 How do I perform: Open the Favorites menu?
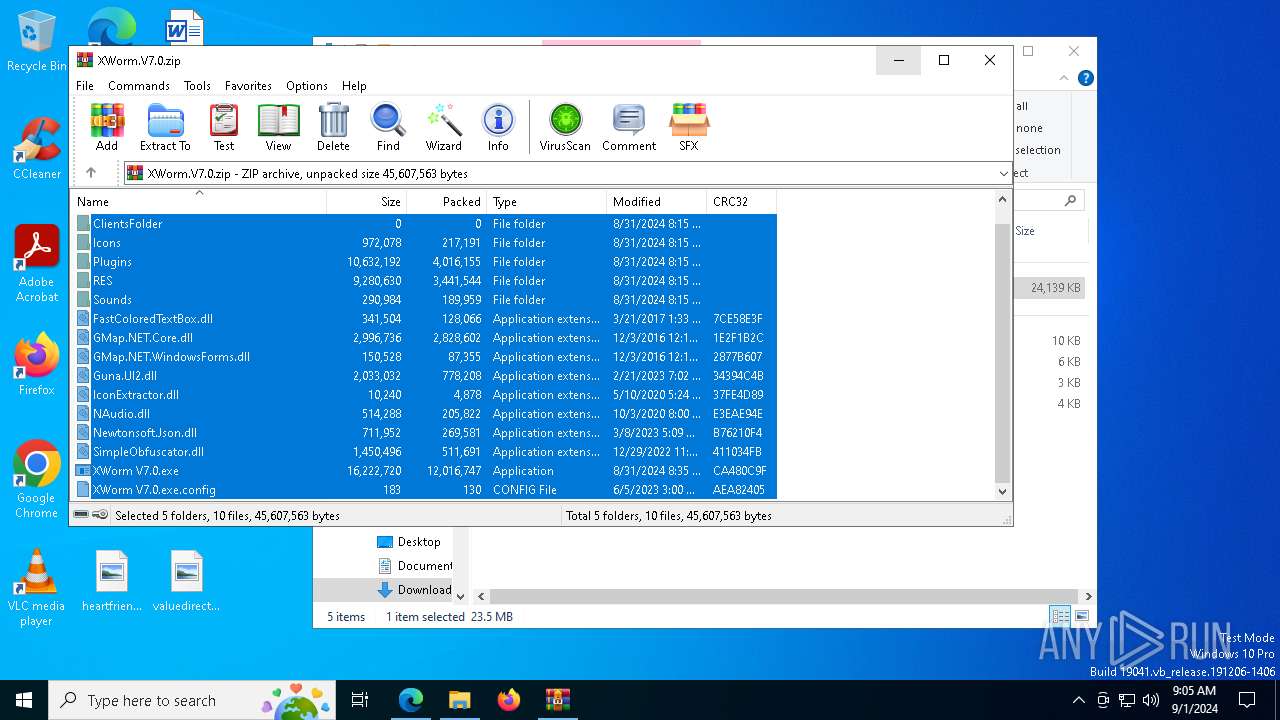248,86
